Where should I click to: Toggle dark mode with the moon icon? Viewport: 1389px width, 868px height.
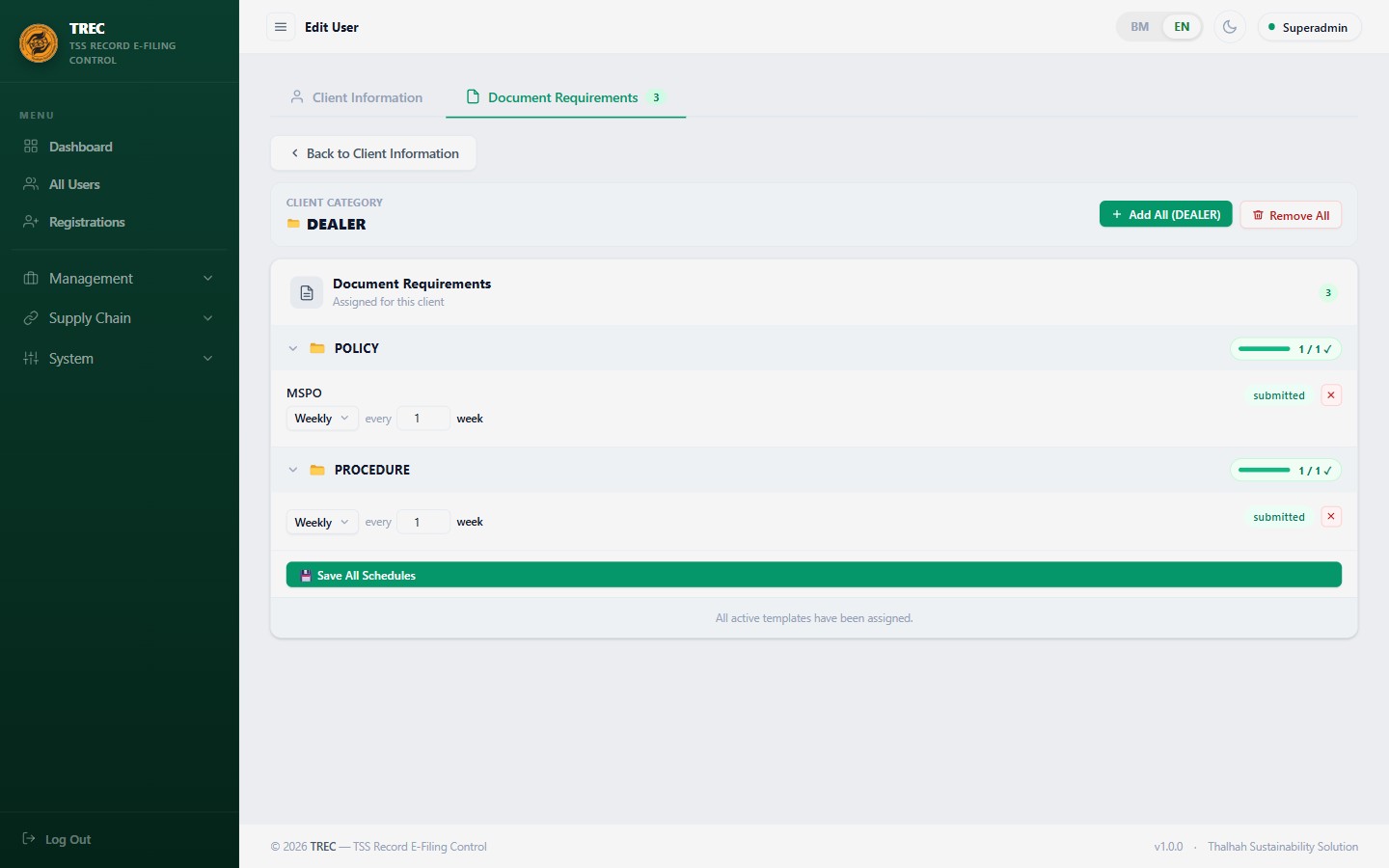[x=1229, y=27]
